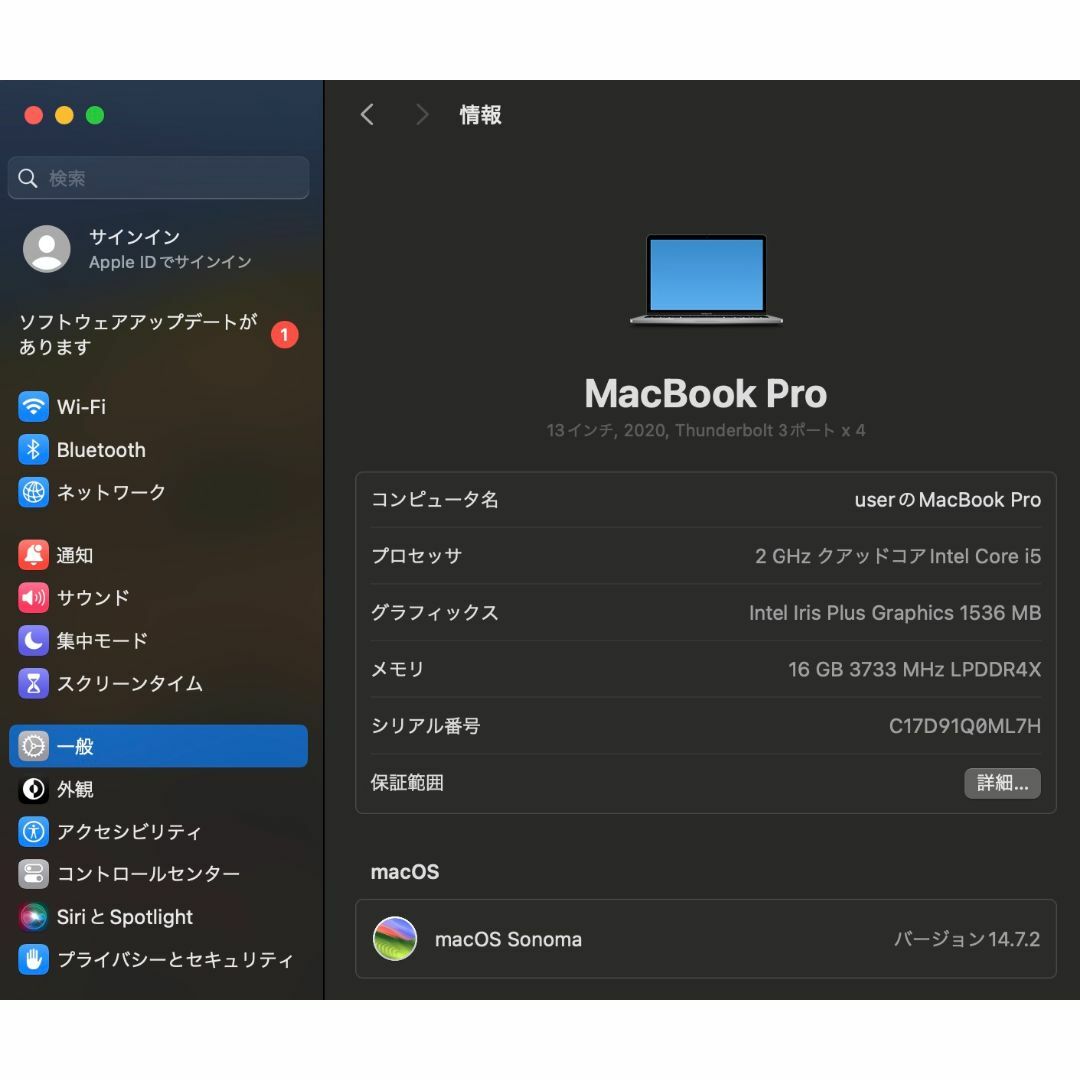Select 通知 in the sidebar
The width and height of the screenshot is (1080, 1080).
158,555
